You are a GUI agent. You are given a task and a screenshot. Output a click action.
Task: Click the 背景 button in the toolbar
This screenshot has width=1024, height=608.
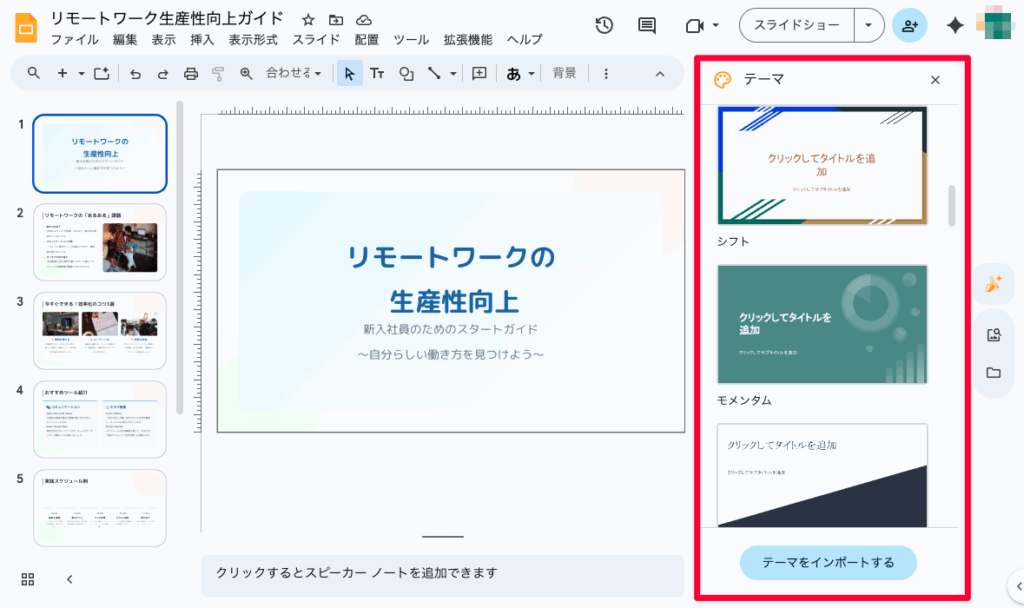[x=565, y=73]
